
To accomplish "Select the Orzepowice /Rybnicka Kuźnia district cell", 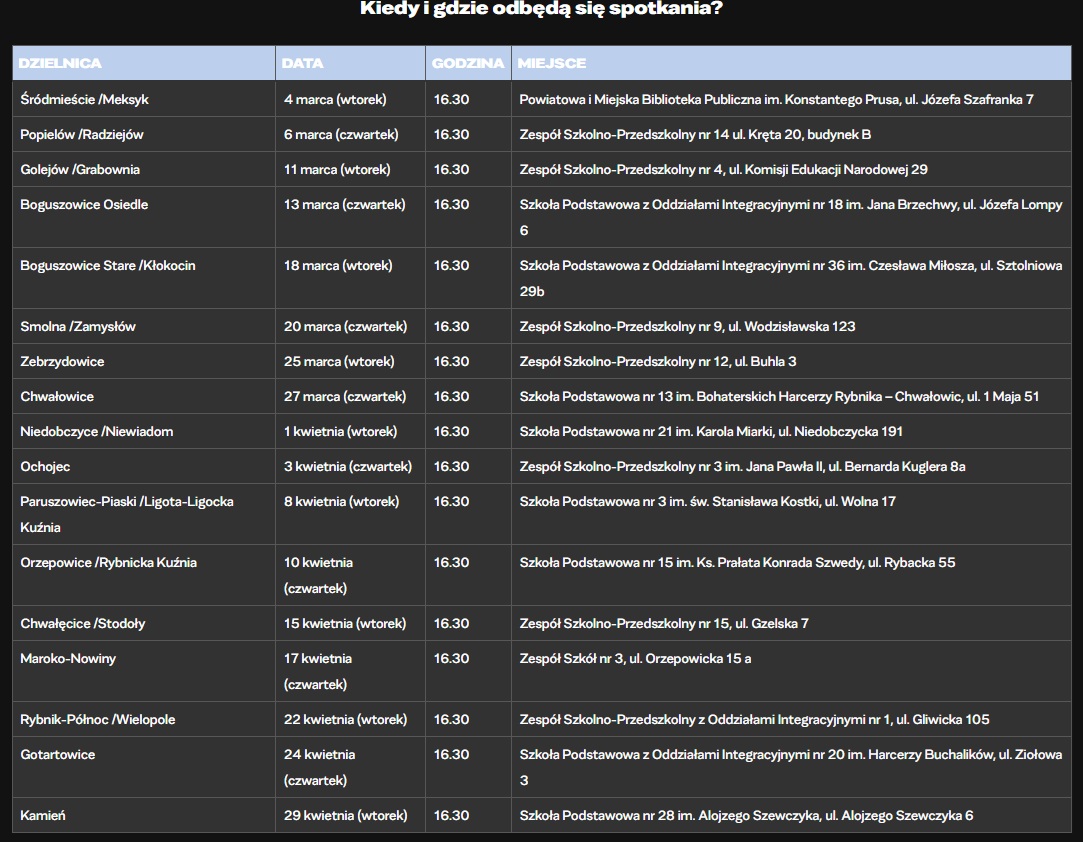I will pos(108,563).
